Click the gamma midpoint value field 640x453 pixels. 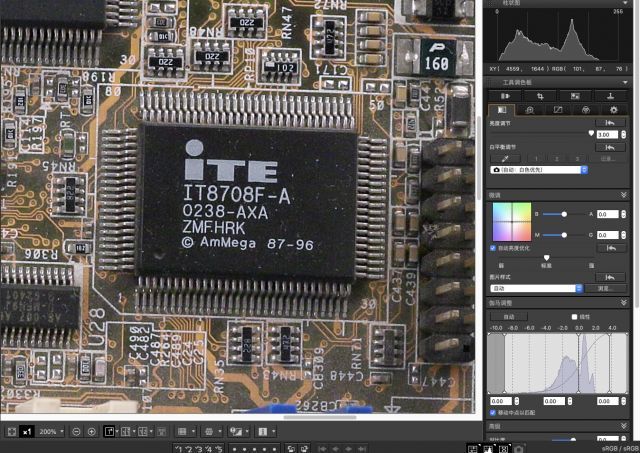click(554, 401)
